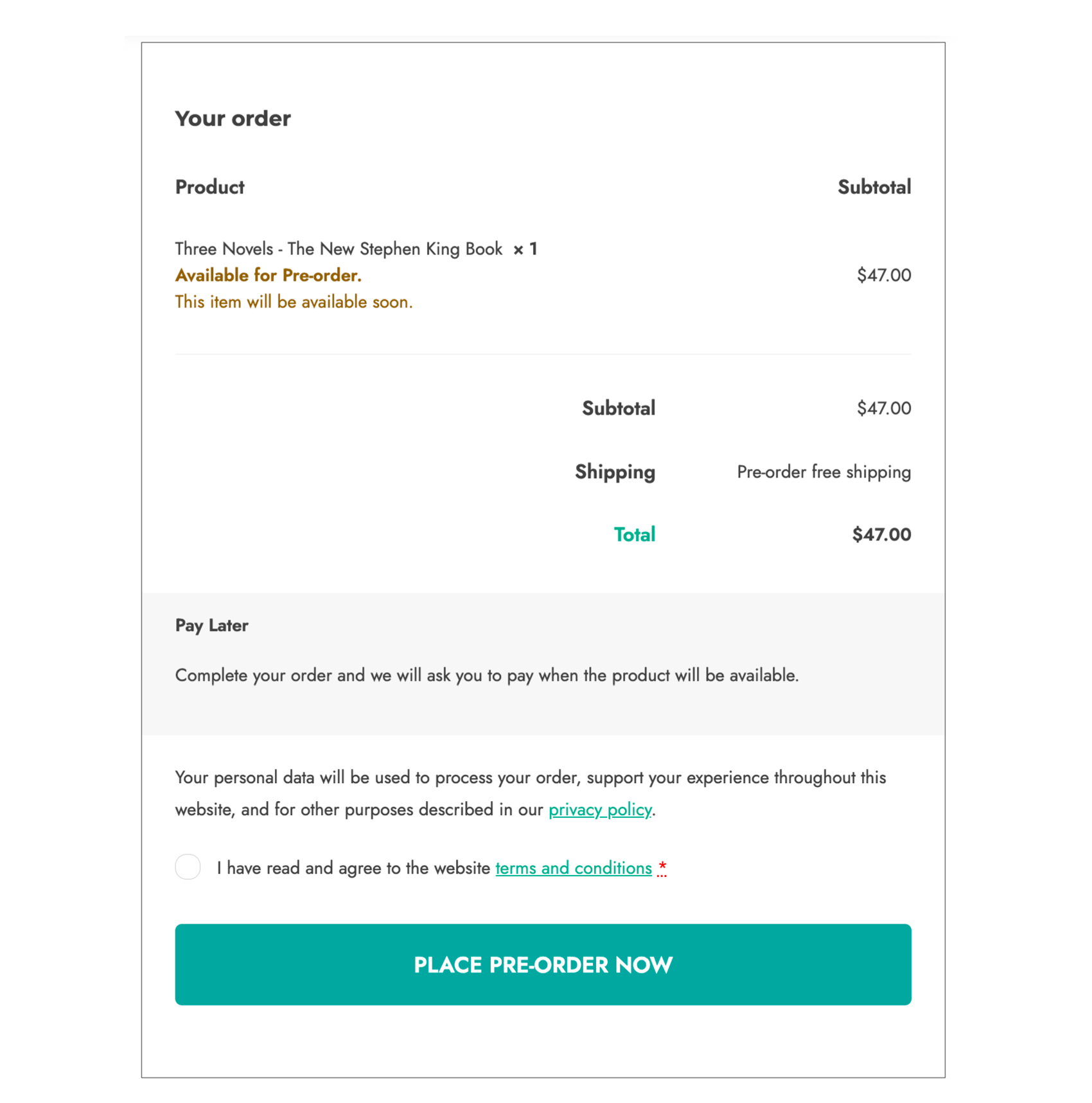Screen dimensions: 1092x1103
Task: Click the red required asterisk
Action: pyautogui.click(x=662, y=868)
